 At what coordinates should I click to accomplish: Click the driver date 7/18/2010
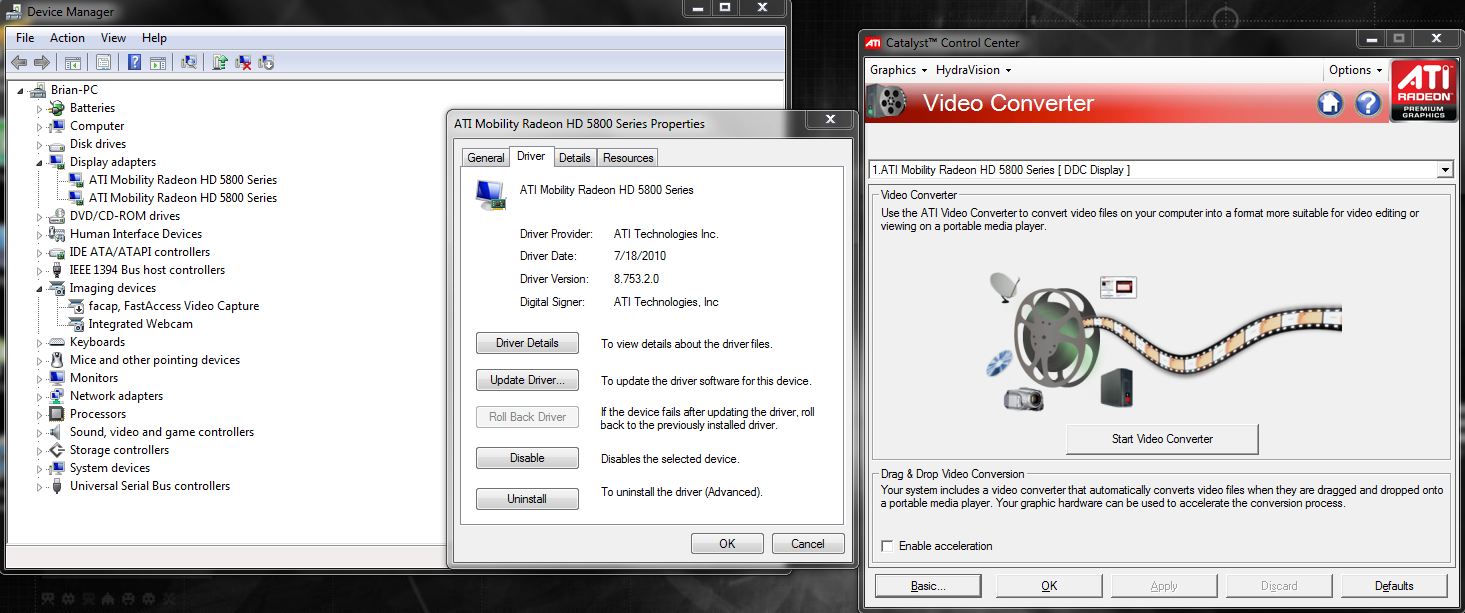[639, 256]
